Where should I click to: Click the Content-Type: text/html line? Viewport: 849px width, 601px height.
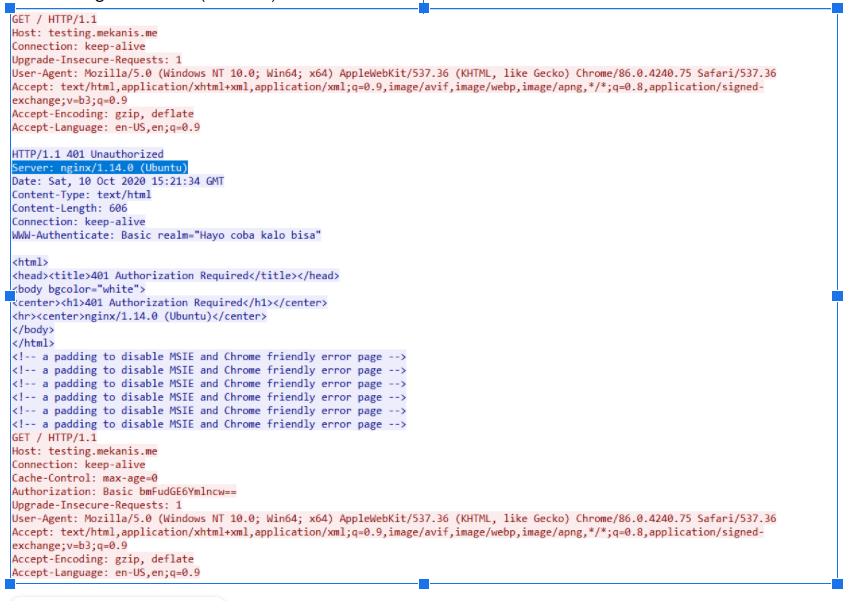pyautogui.click(x=82, y=194)
